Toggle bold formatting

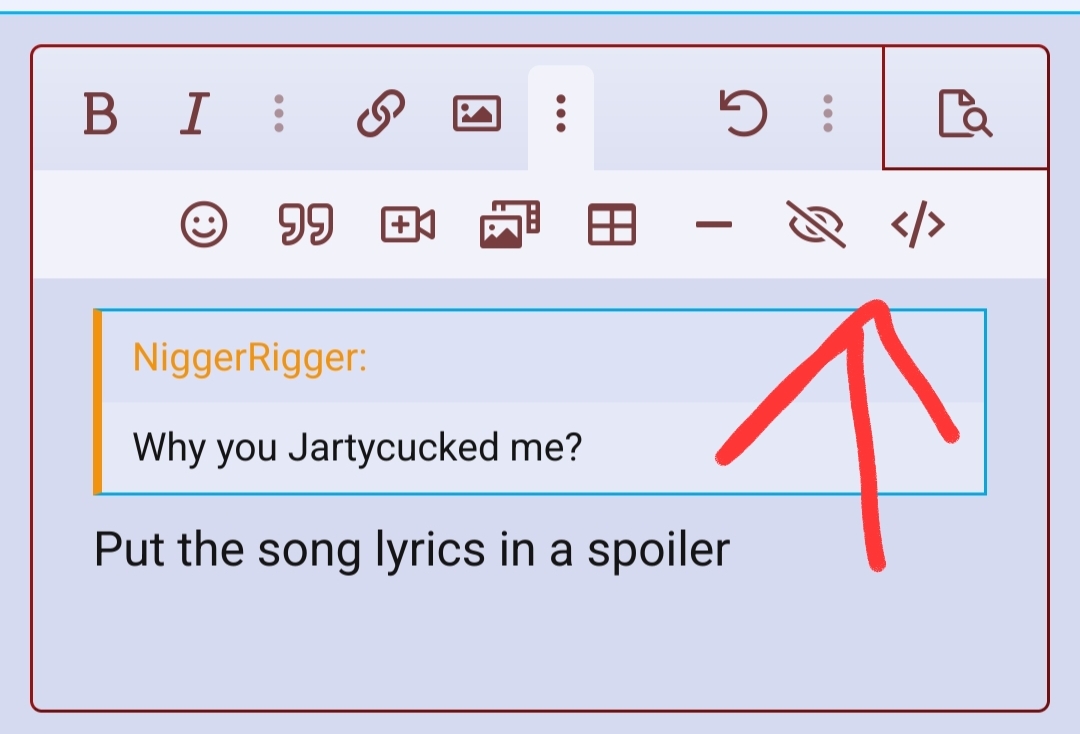coord(100,113)
